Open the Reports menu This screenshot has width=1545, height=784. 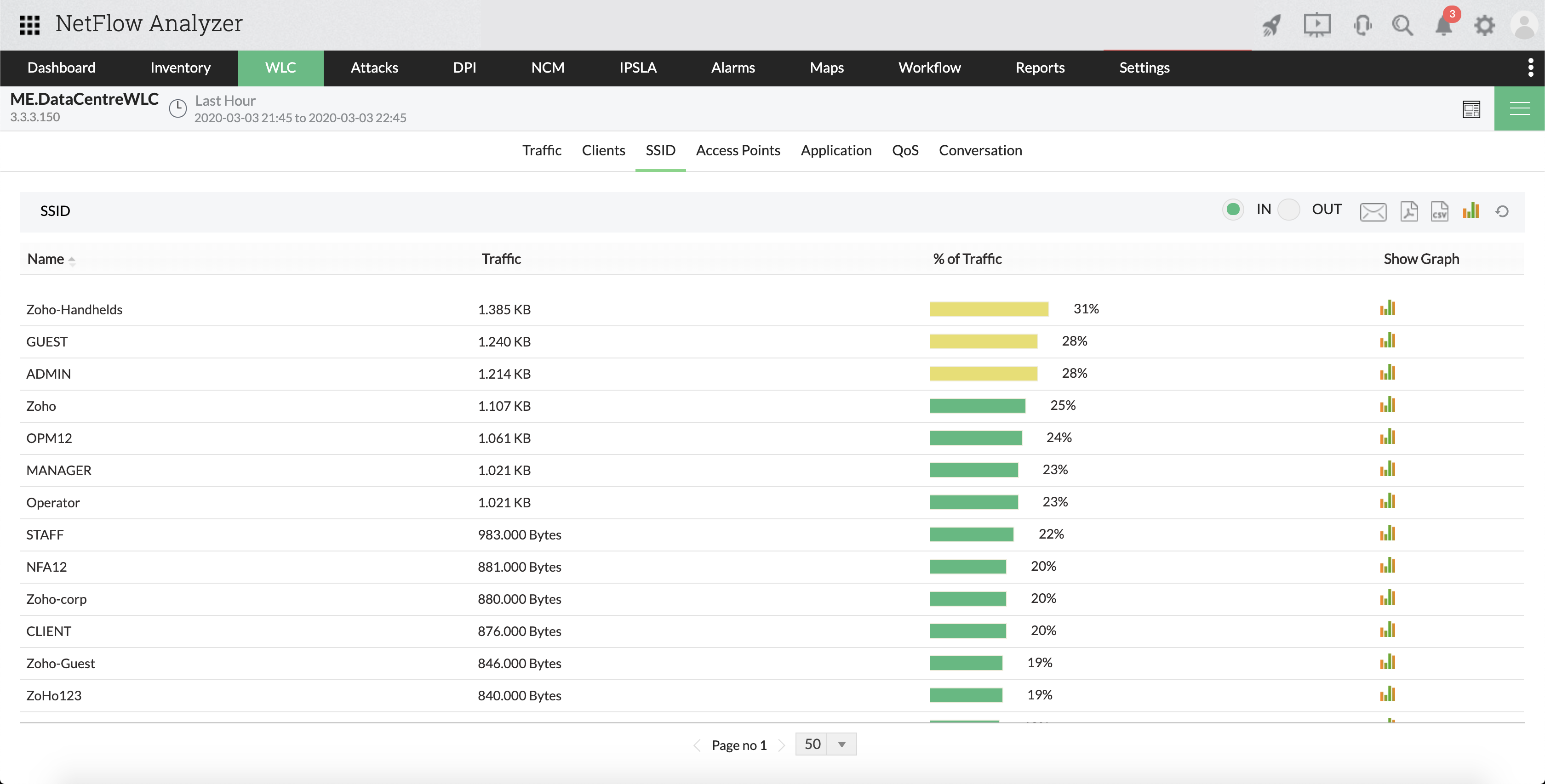(1039, 68)
